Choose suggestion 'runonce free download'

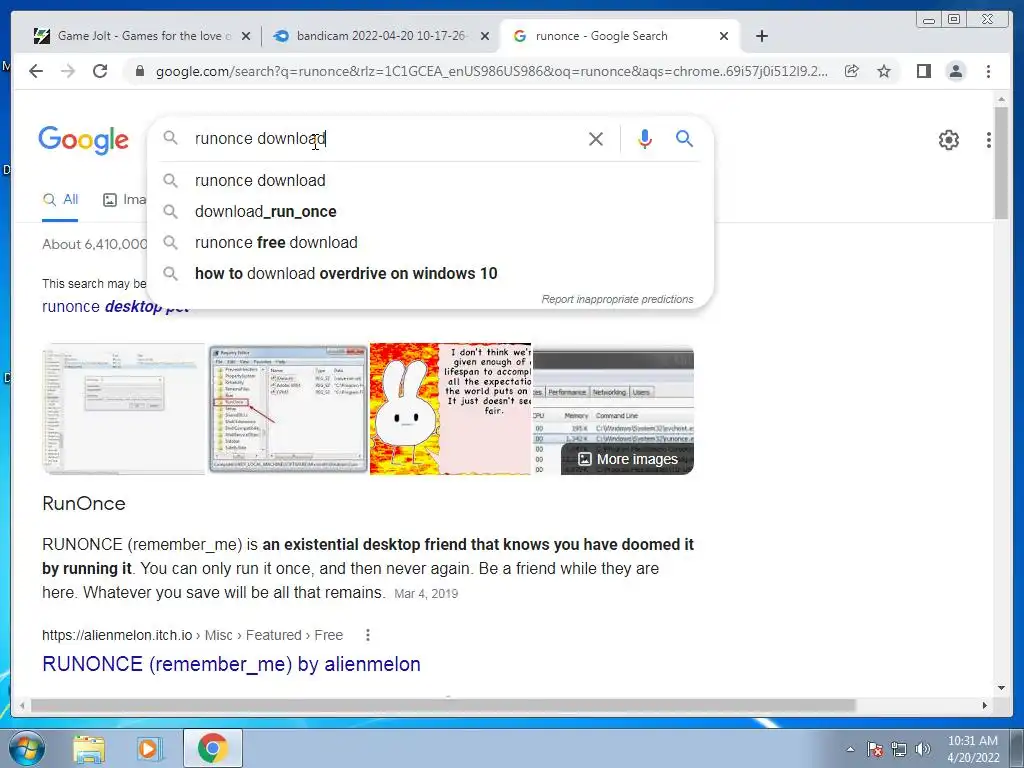(x=276, y=242)
